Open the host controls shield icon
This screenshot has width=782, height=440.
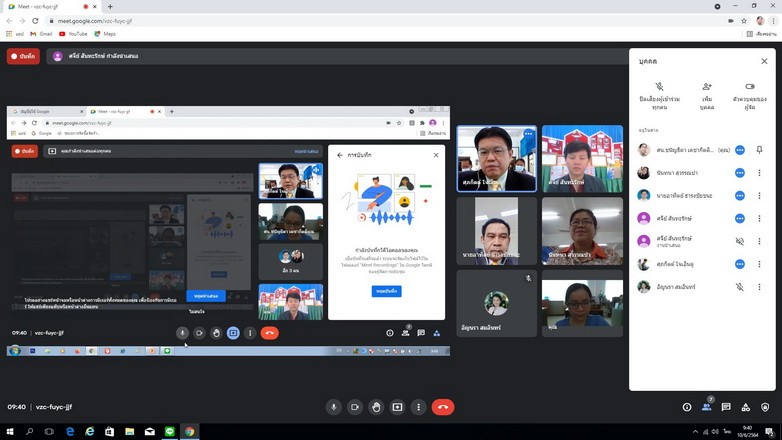[765, 407]
